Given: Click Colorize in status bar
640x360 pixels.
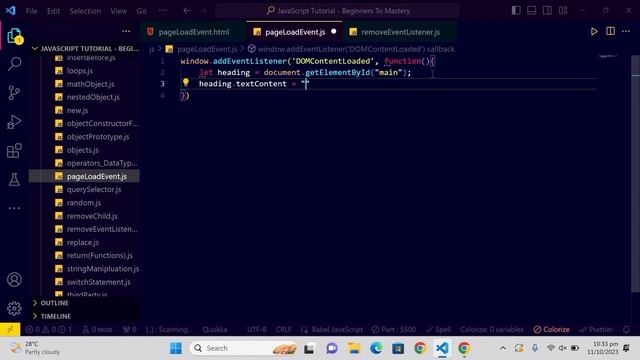Looking at the screenshot, I should [x=551, y=329].
